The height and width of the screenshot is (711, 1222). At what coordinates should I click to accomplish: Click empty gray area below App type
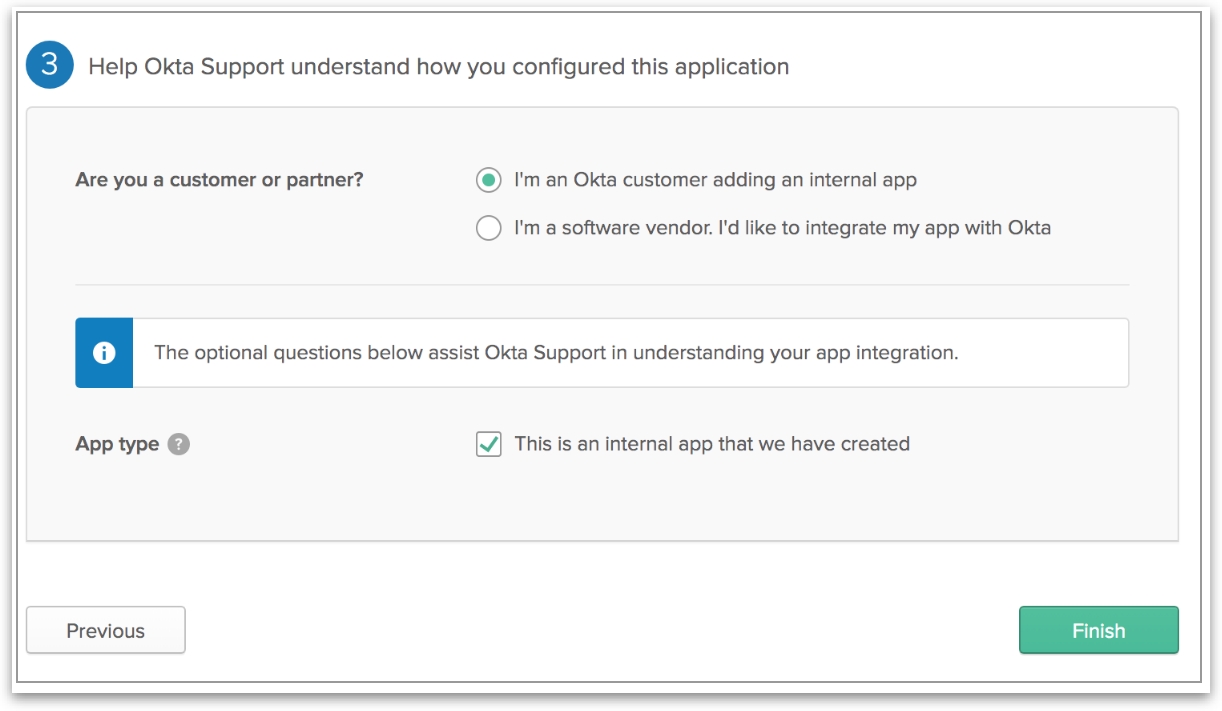click(600, 505)
